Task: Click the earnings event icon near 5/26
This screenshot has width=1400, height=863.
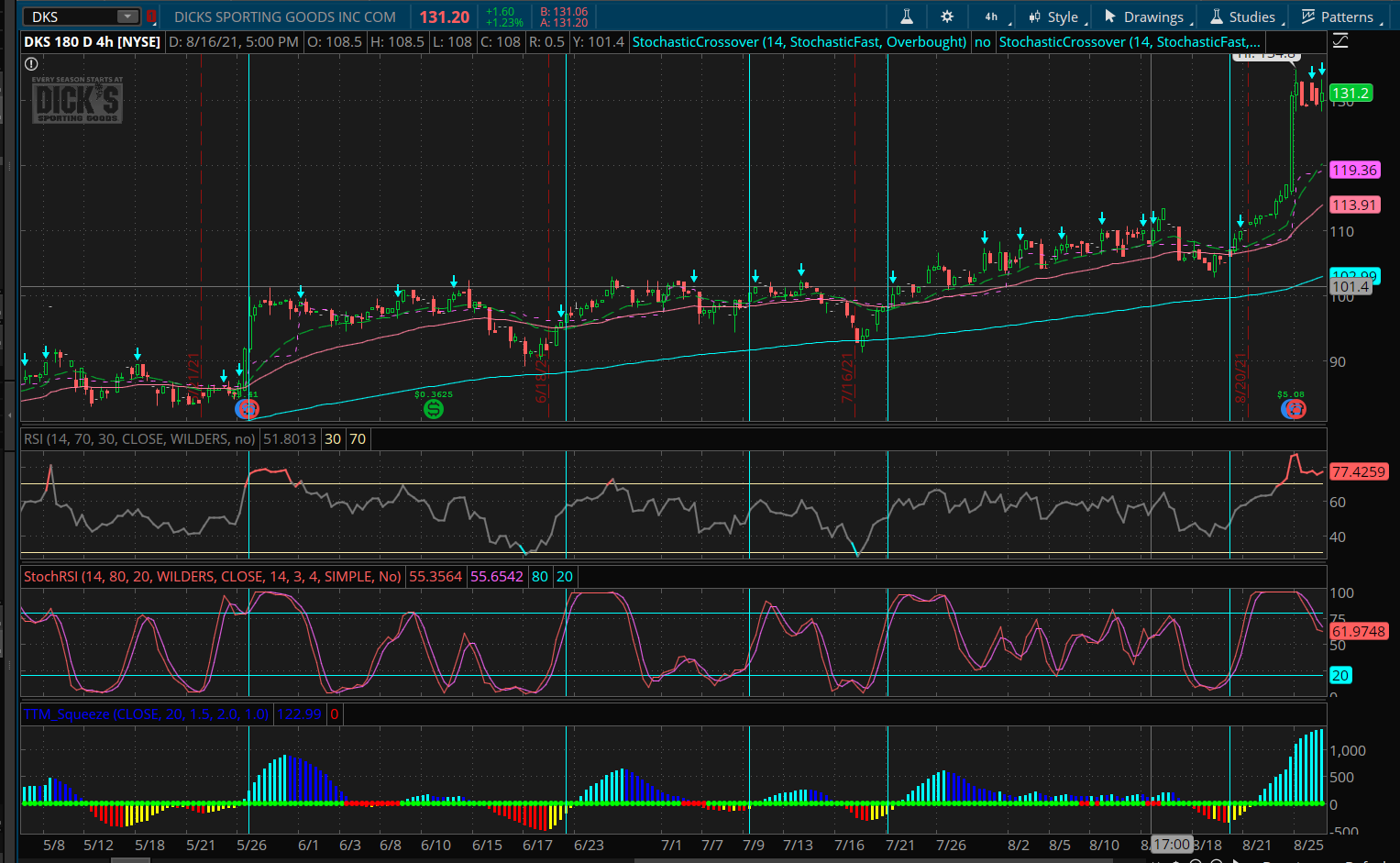Action: tap(247, 409)
